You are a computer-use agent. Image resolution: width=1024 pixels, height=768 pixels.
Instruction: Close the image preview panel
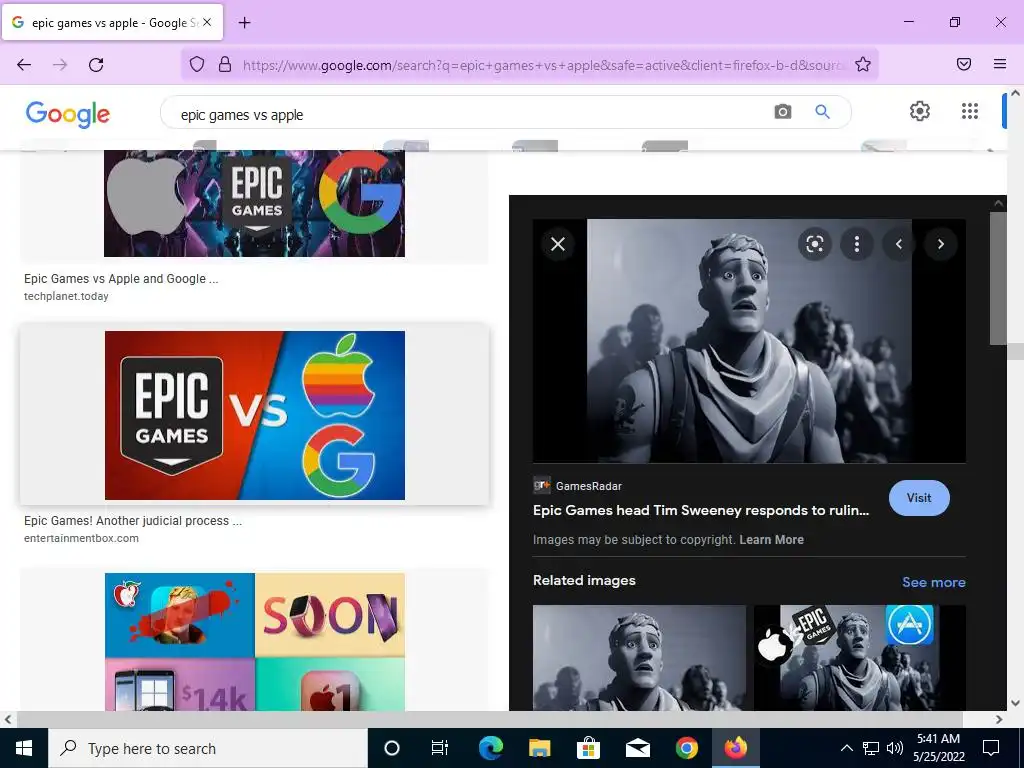click(558, 244)
